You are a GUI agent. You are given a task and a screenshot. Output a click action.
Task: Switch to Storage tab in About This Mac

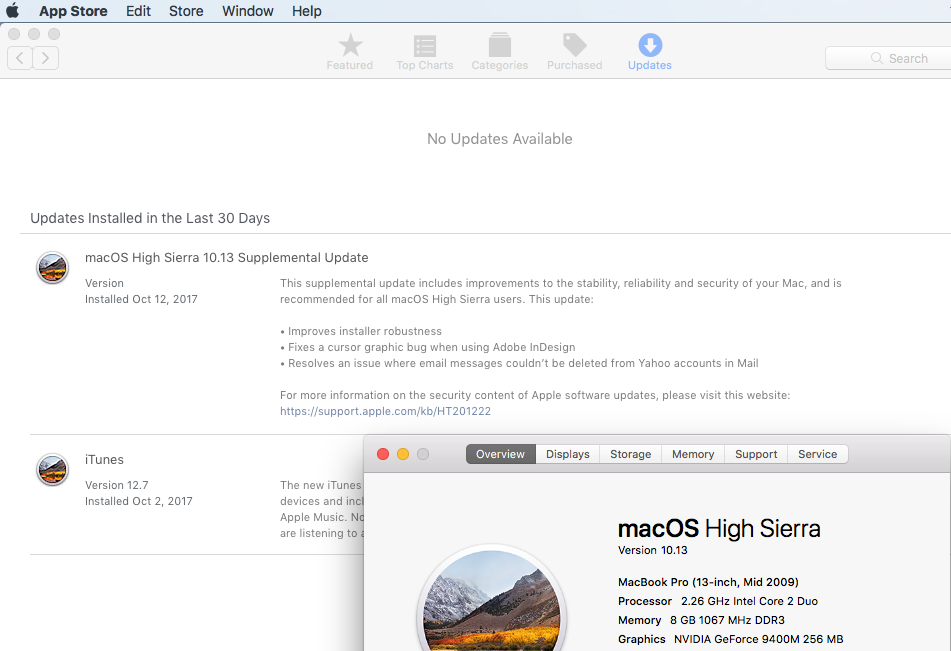tap(631, 454)
